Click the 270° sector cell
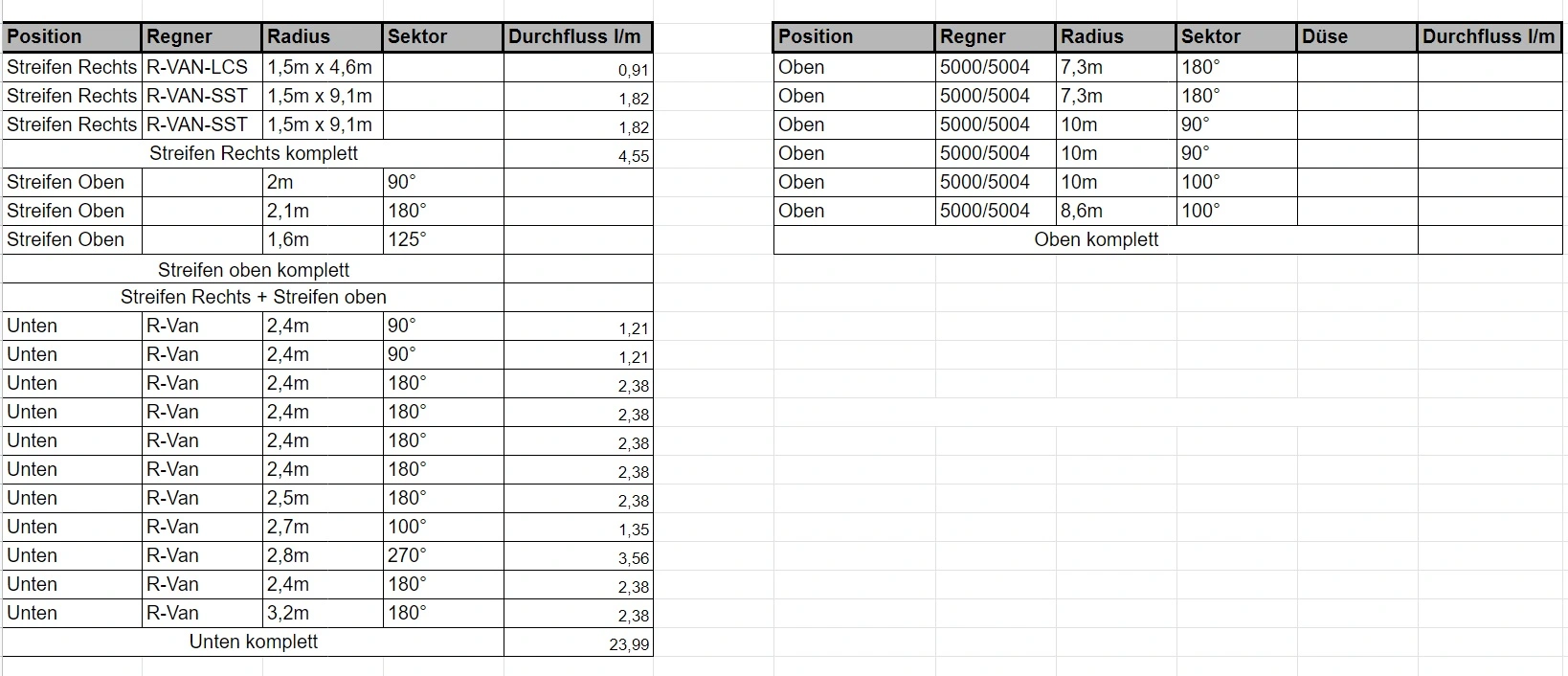 click(x=443, y=555)
